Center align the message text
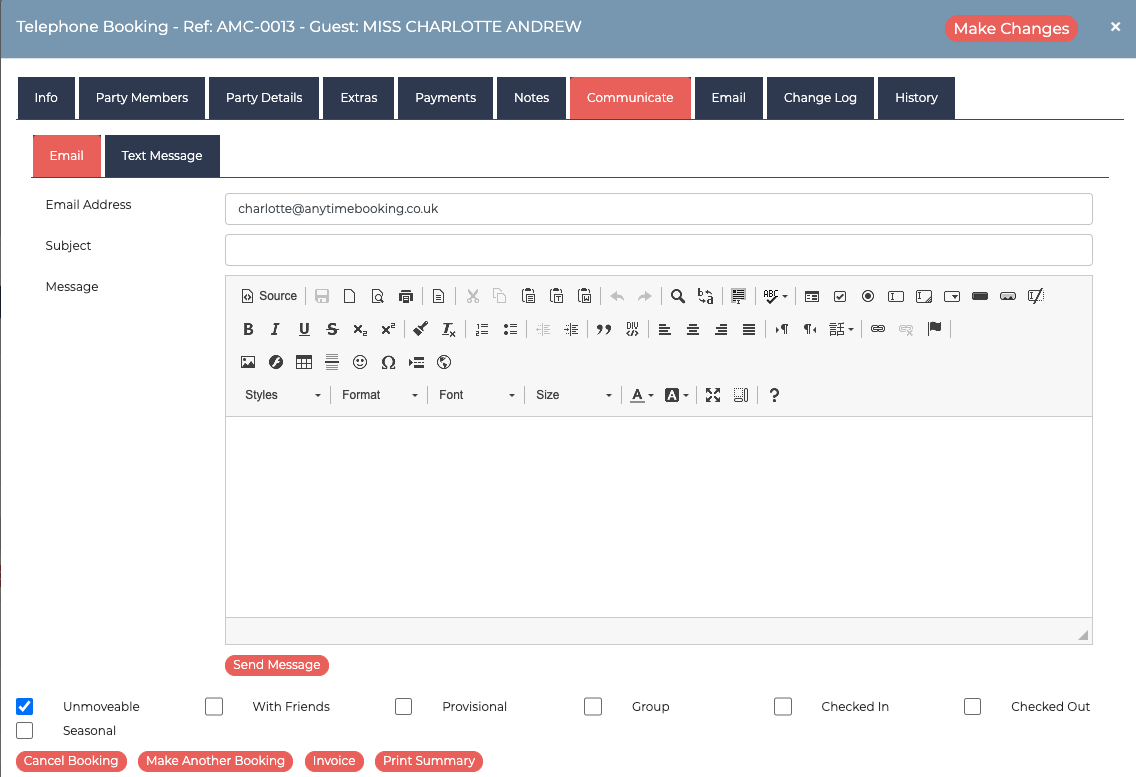Image resolution: width=1136 pixels, height=777 pixels. coord(693,329)
